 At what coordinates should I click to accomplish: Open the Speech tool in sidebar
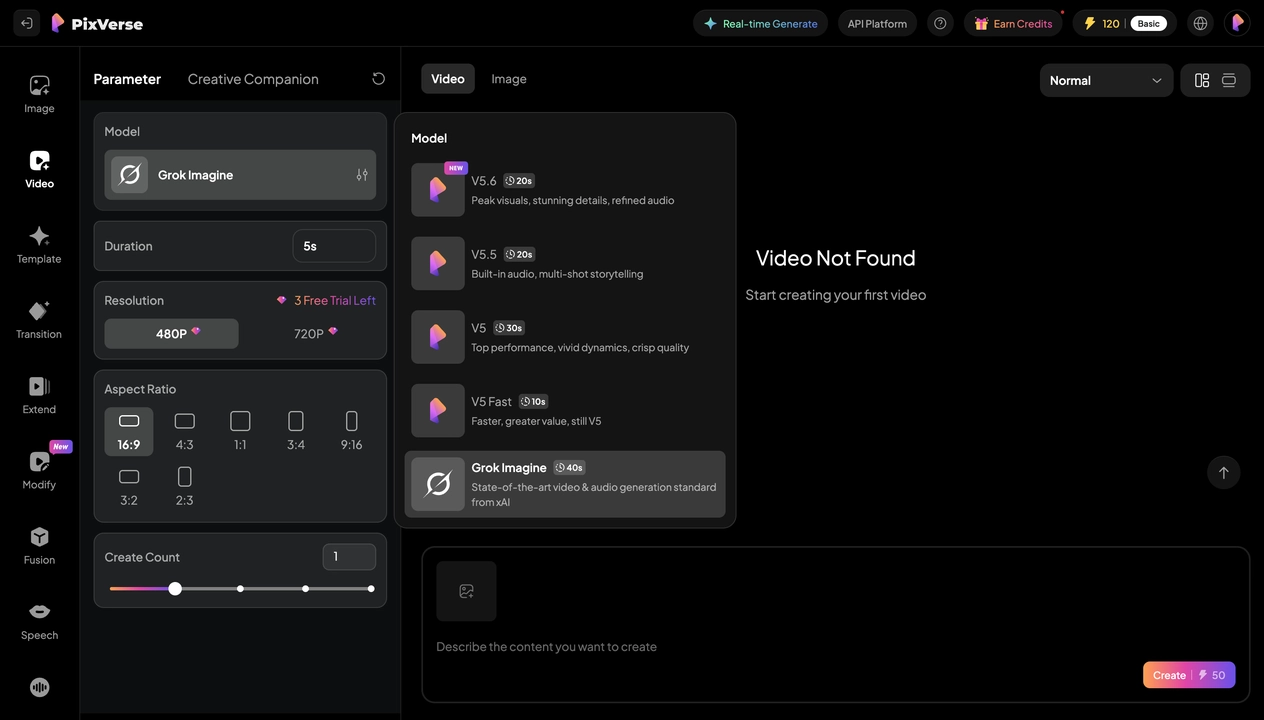point(39,621)
